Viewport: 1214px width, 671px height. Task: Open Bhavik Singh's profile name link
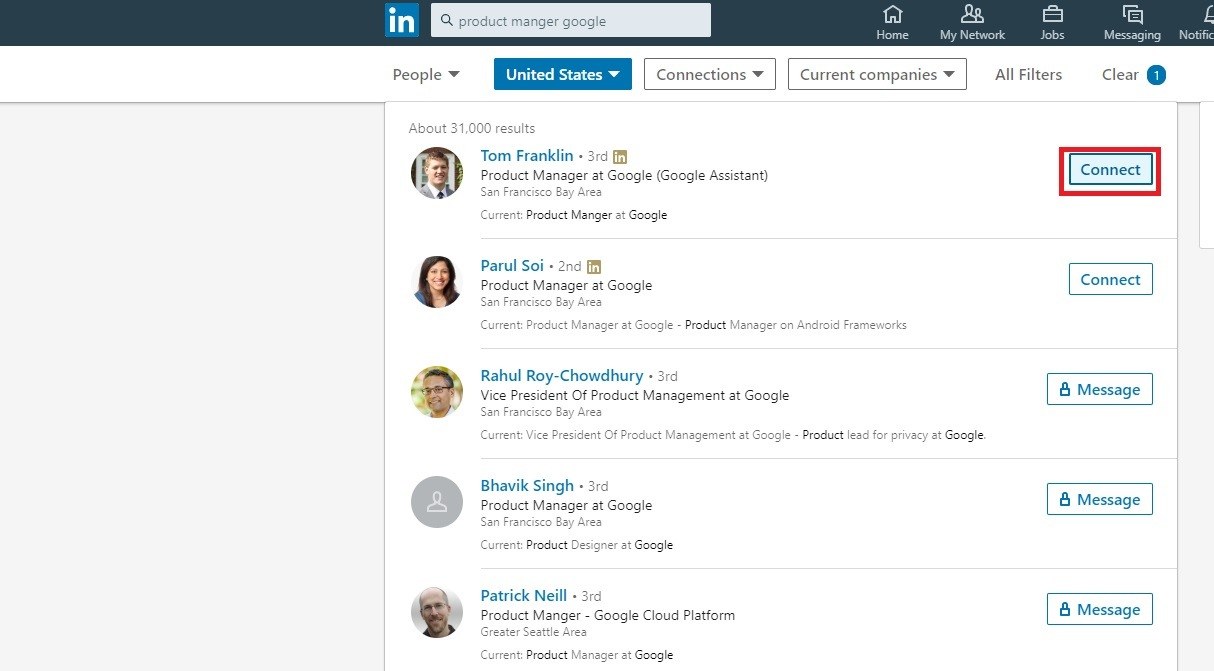pos(527,486)
